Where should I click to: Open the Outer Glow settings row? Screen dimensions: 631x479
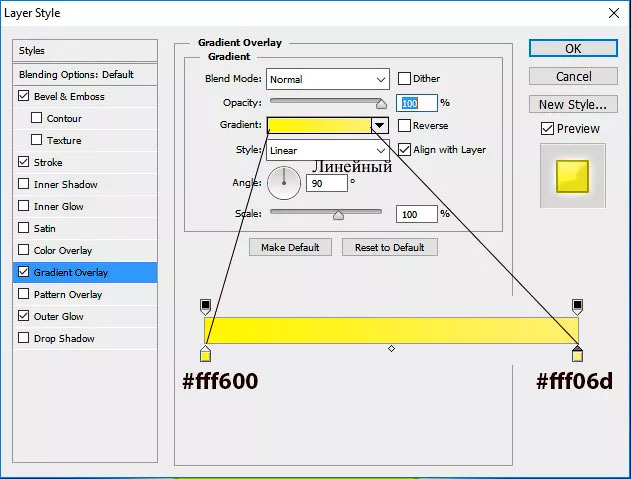coord(85,316)
